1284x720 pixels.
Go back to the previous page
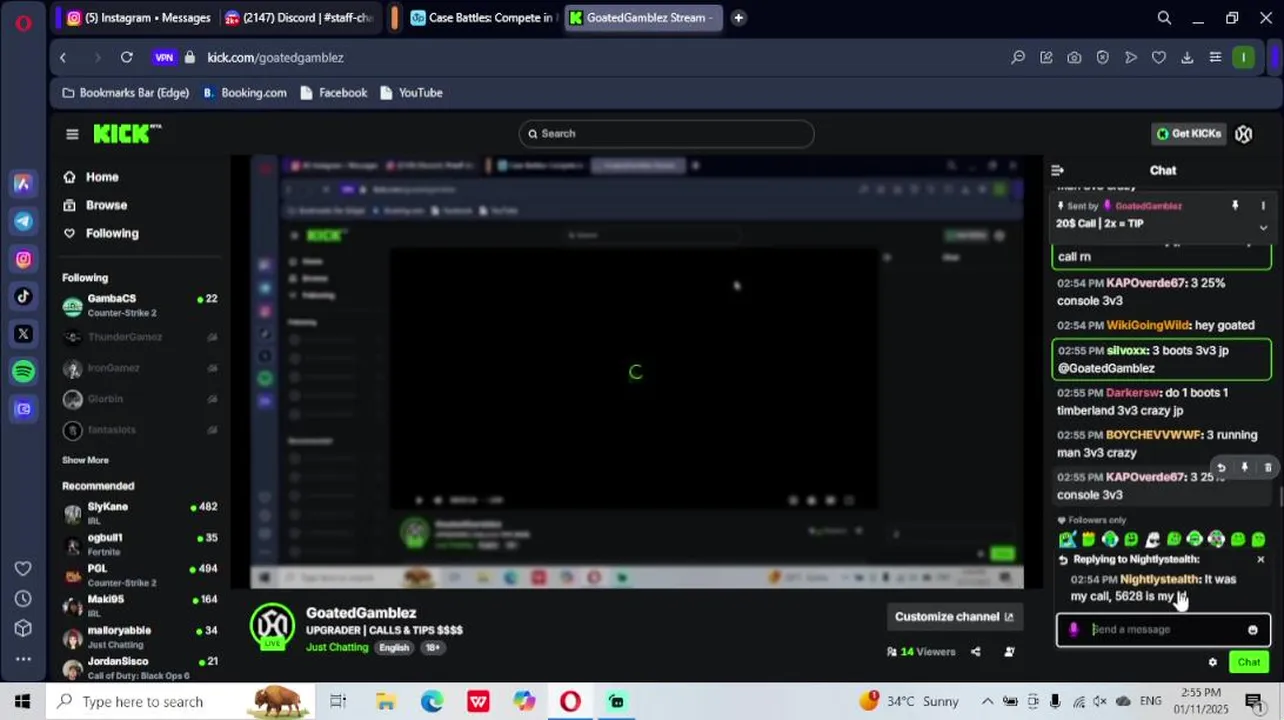click(63, 57)
